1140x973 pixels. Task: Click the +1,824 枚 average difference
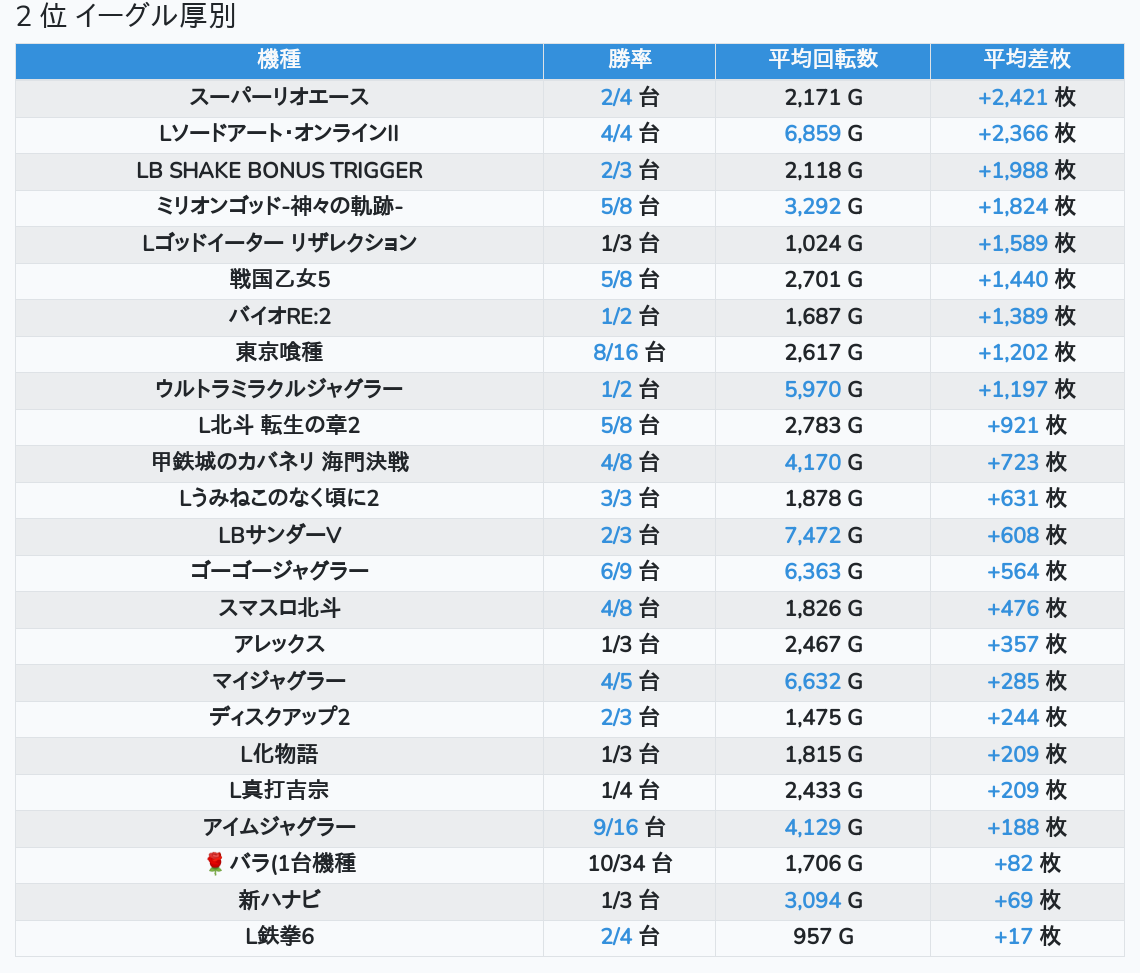point(1027,207)
